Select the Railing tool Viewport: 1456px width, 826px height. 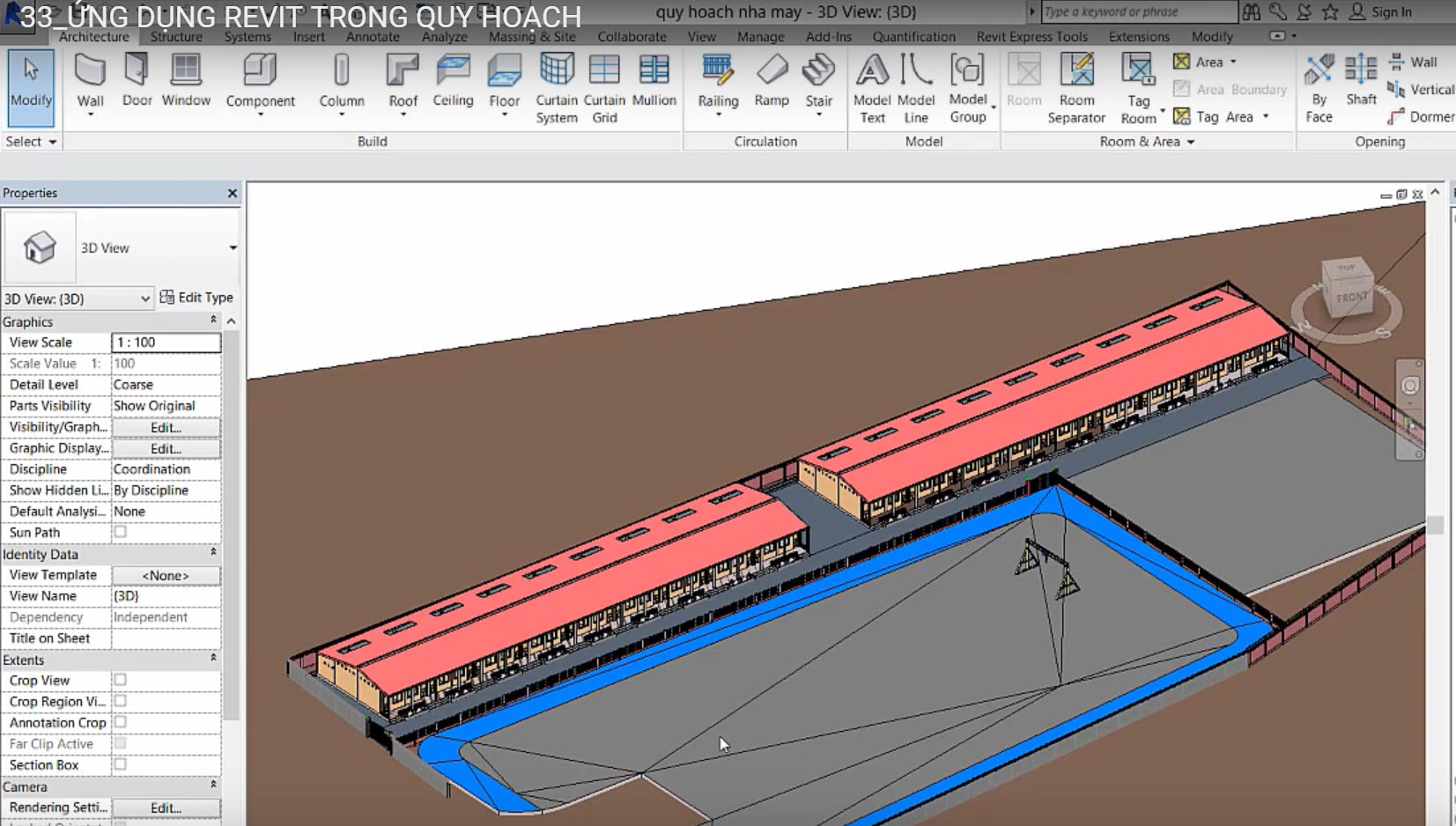coord(718,80)
